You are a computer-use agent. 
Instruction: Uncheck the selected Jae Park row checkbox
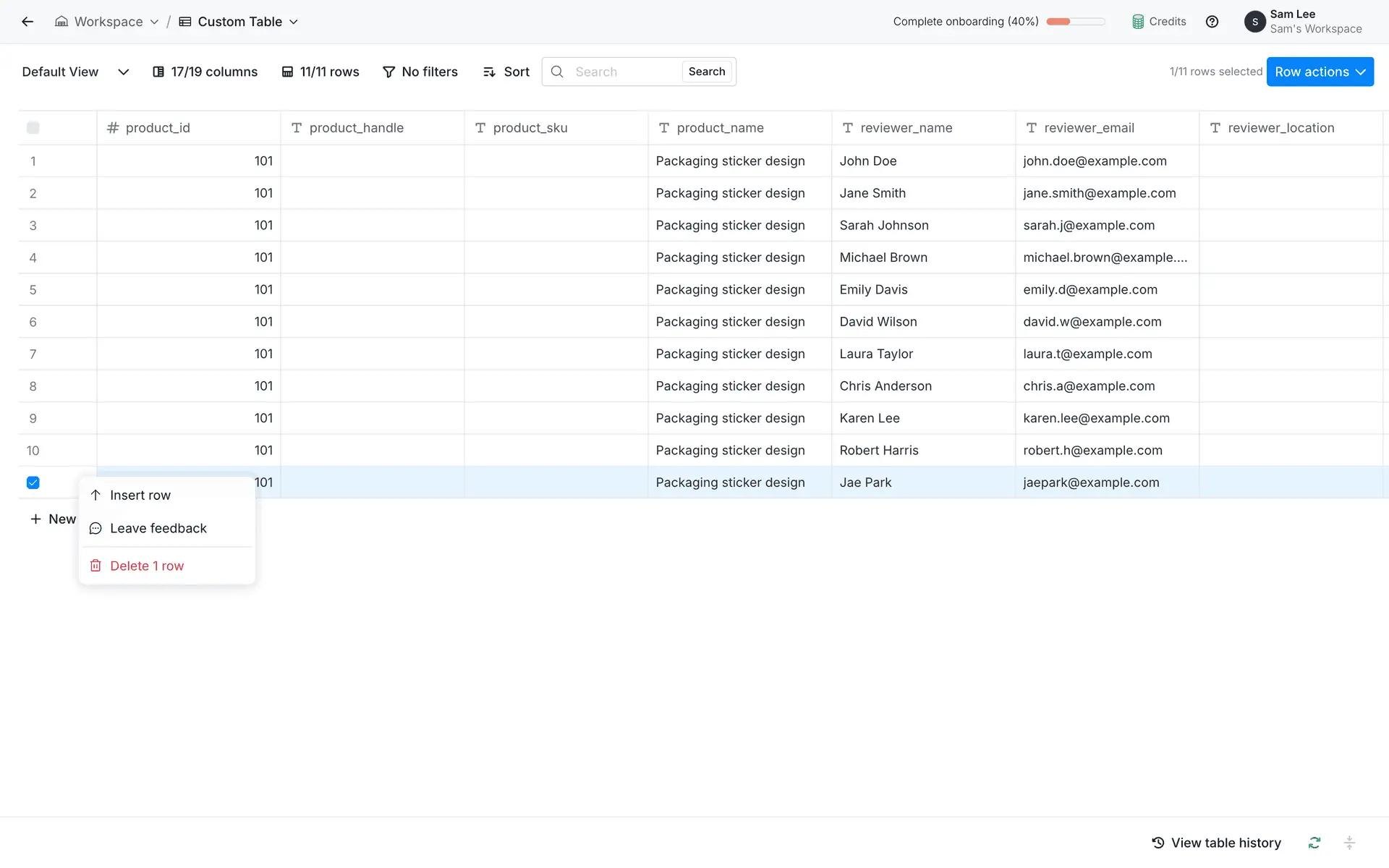tap(33, 482)
